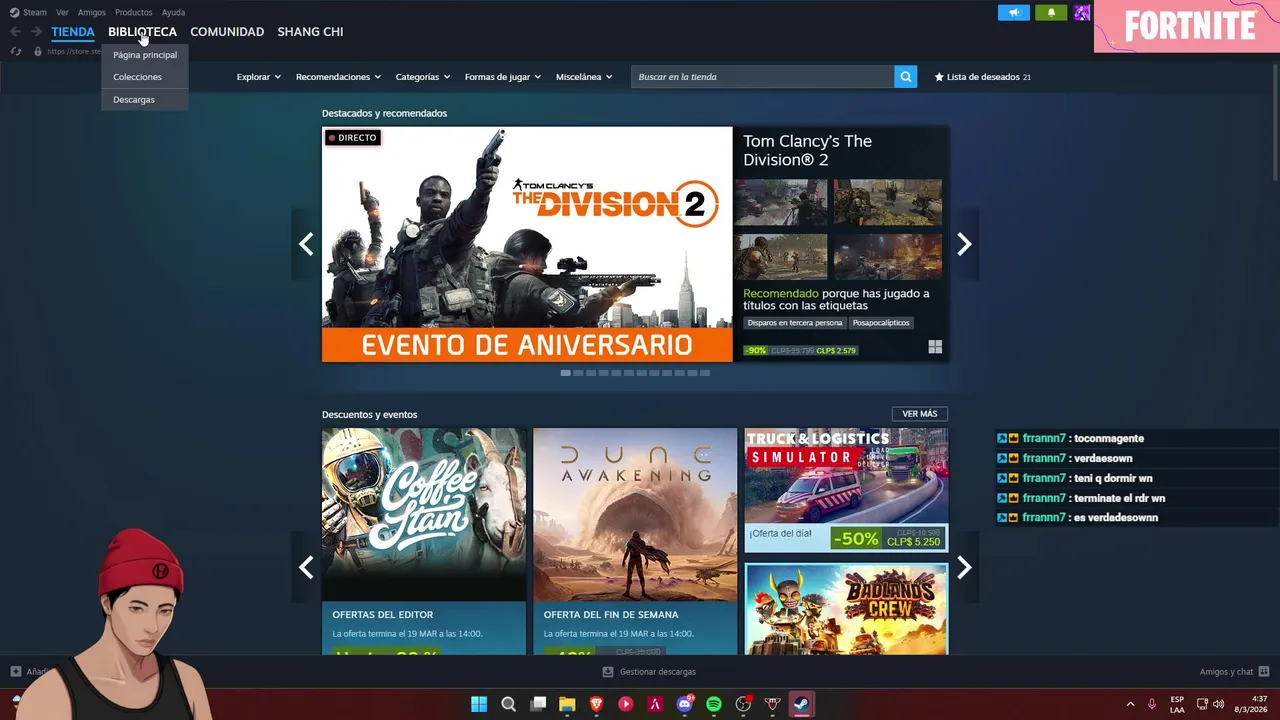The height and width of the screenshot is (720, 1280).
Task: Reload the store page with refresh icon
Action: point(15,51)
